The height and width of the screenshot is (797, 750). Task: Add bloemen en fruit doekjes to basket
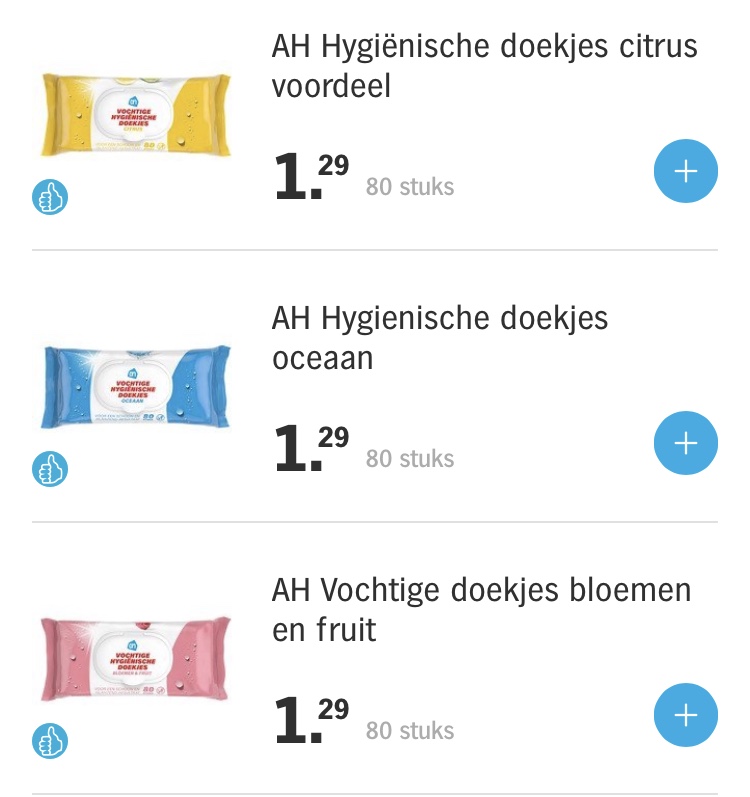coord(685,715)
